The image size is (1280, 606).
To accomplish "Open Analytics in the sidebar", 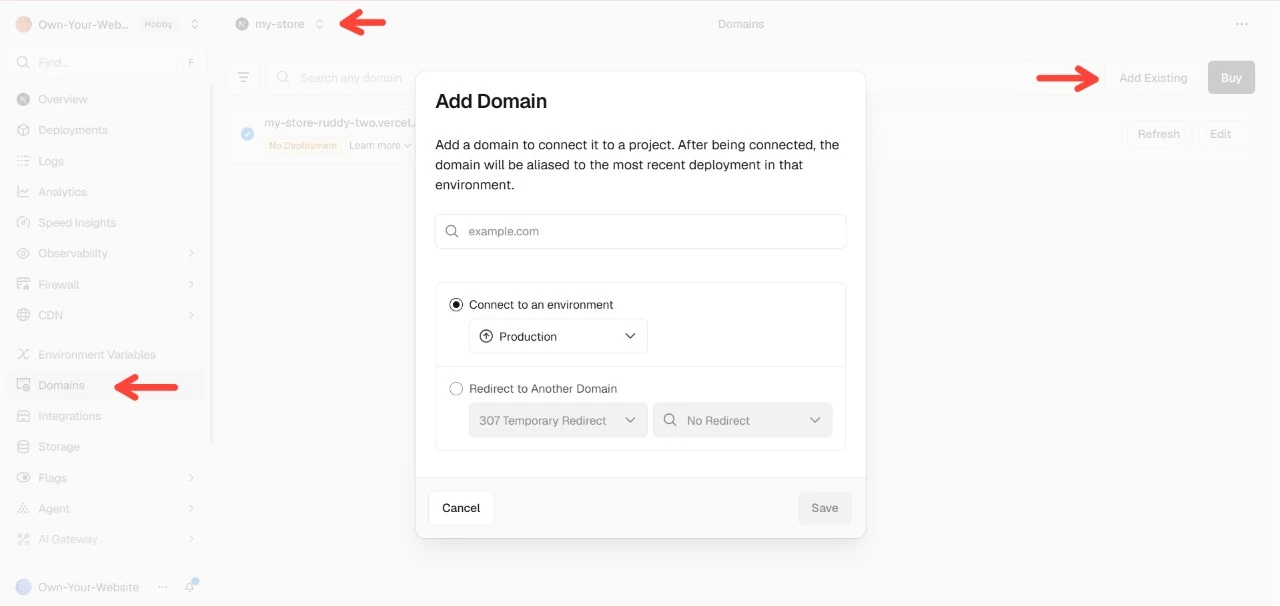I will [105, 192].
